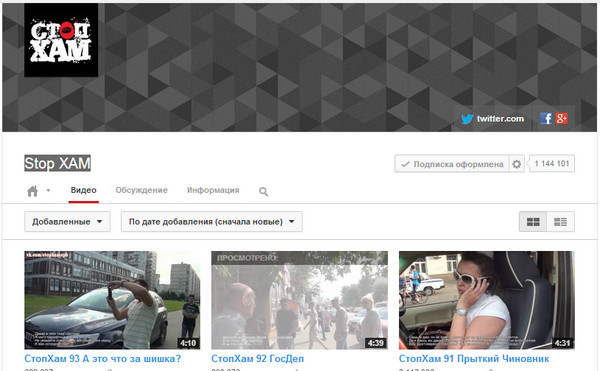Switch to grid view layout

click(533, 222)
